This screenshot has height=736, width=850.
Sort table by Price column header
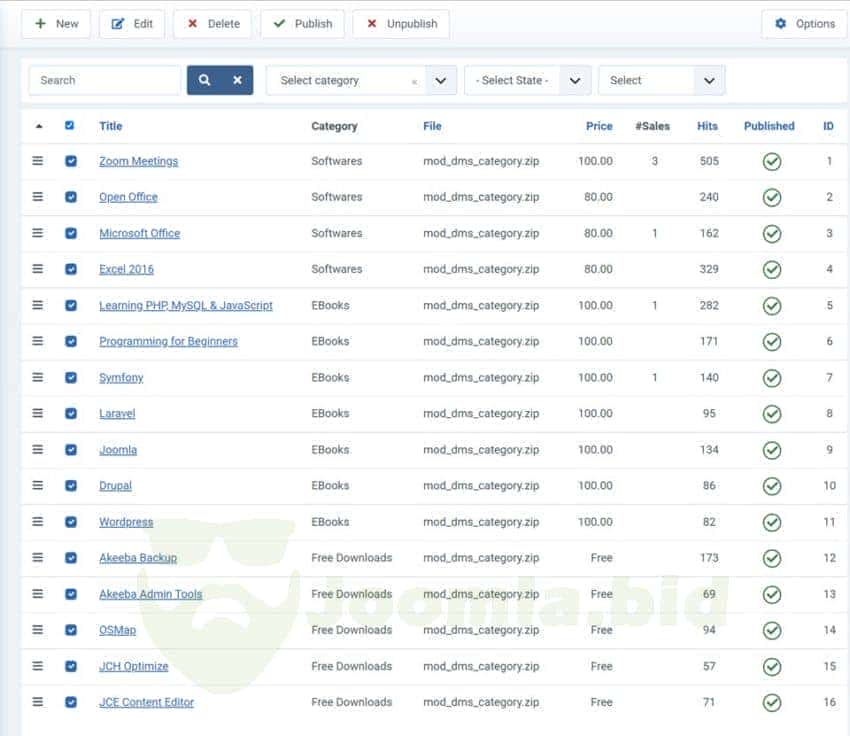(x=599, y=126)
